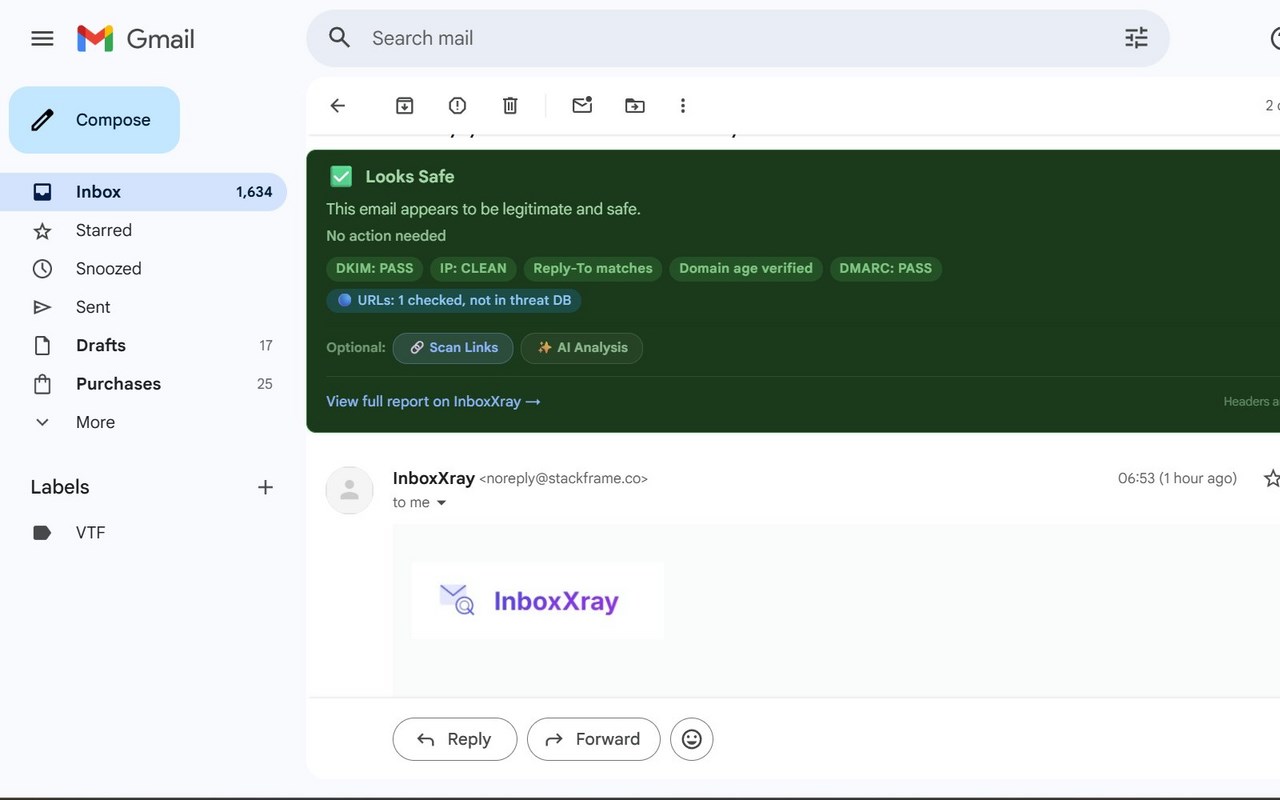Viewport: 1280px width, 800px height.
Task: Click the Gmail logo
Action: pos(136,39)
